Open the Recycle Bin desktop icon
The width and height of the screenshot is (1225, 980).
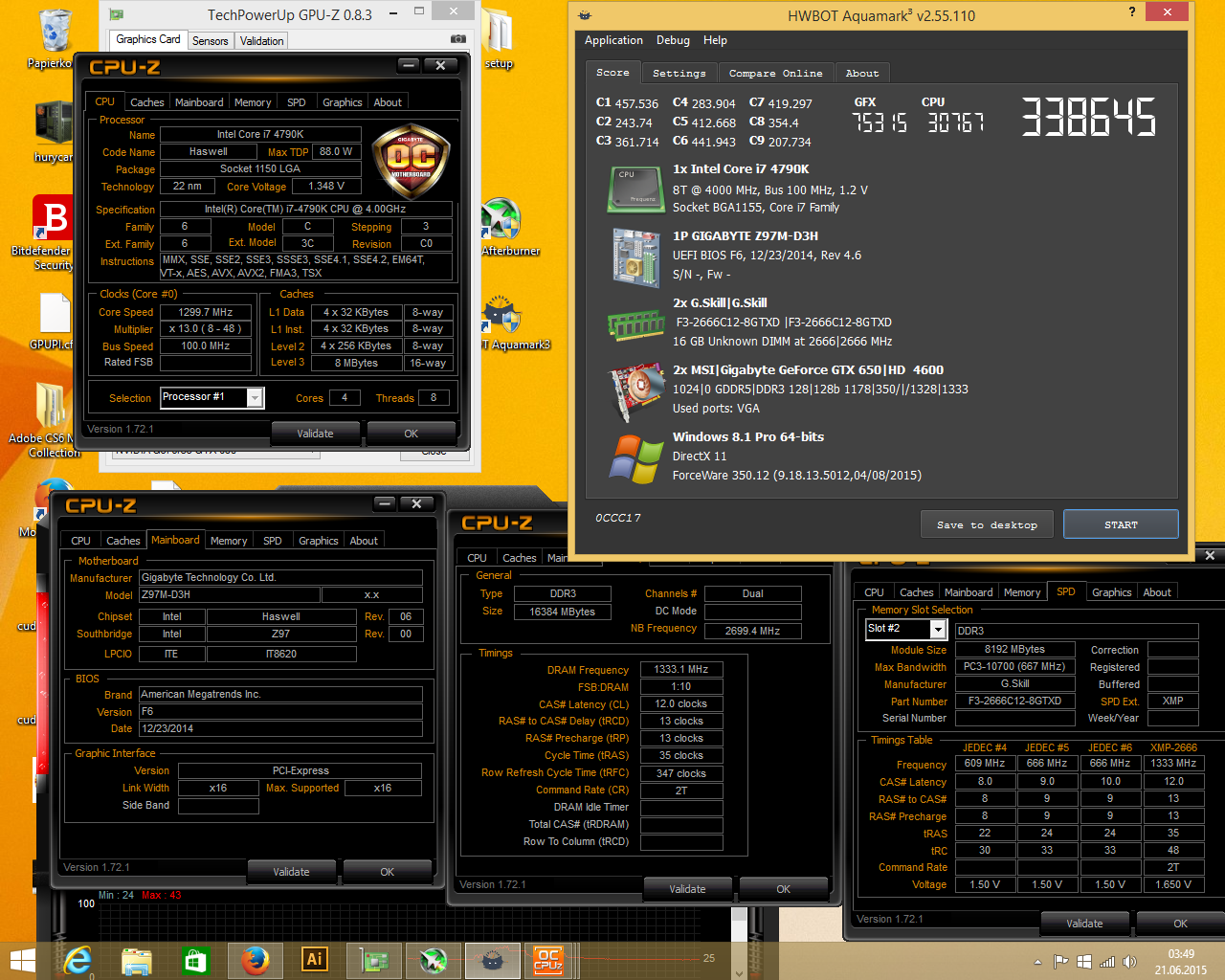coord(56,39)
